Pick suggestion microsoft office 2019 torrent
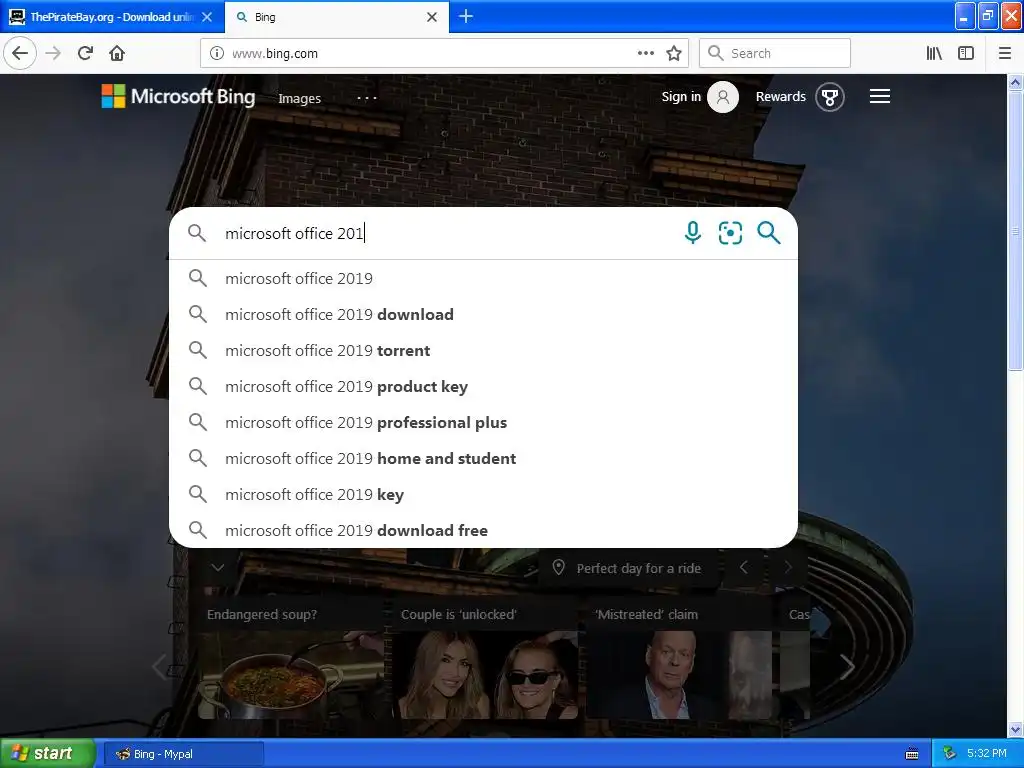Viewport: 1024px width, 768px height. 483,350
